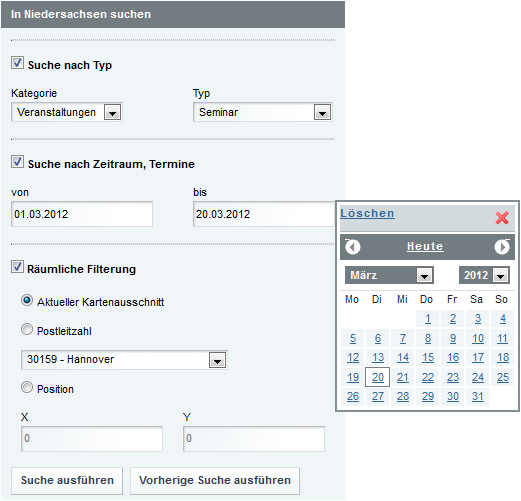Expand the 2012 year dropdown
The image size is (521, 501).
click(x=484, y=275)
